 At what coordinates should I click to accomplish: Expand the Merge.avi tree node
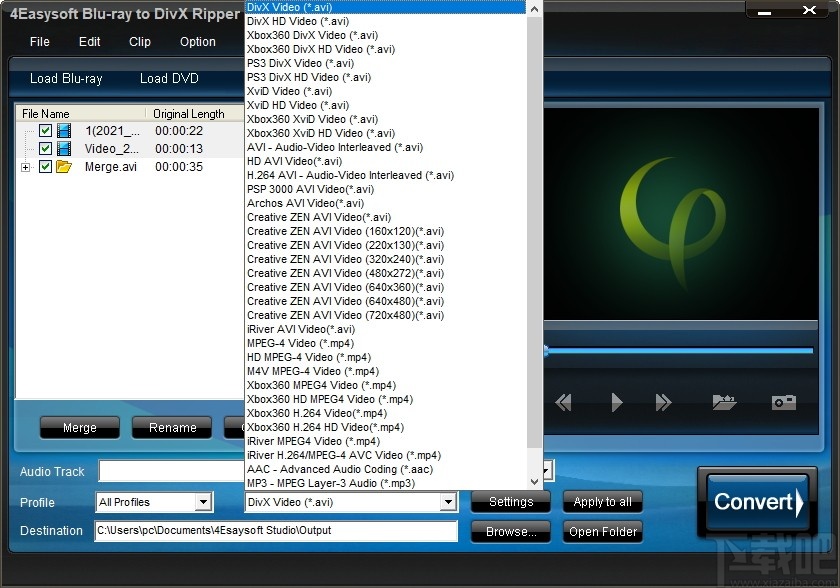pos(27,167)
